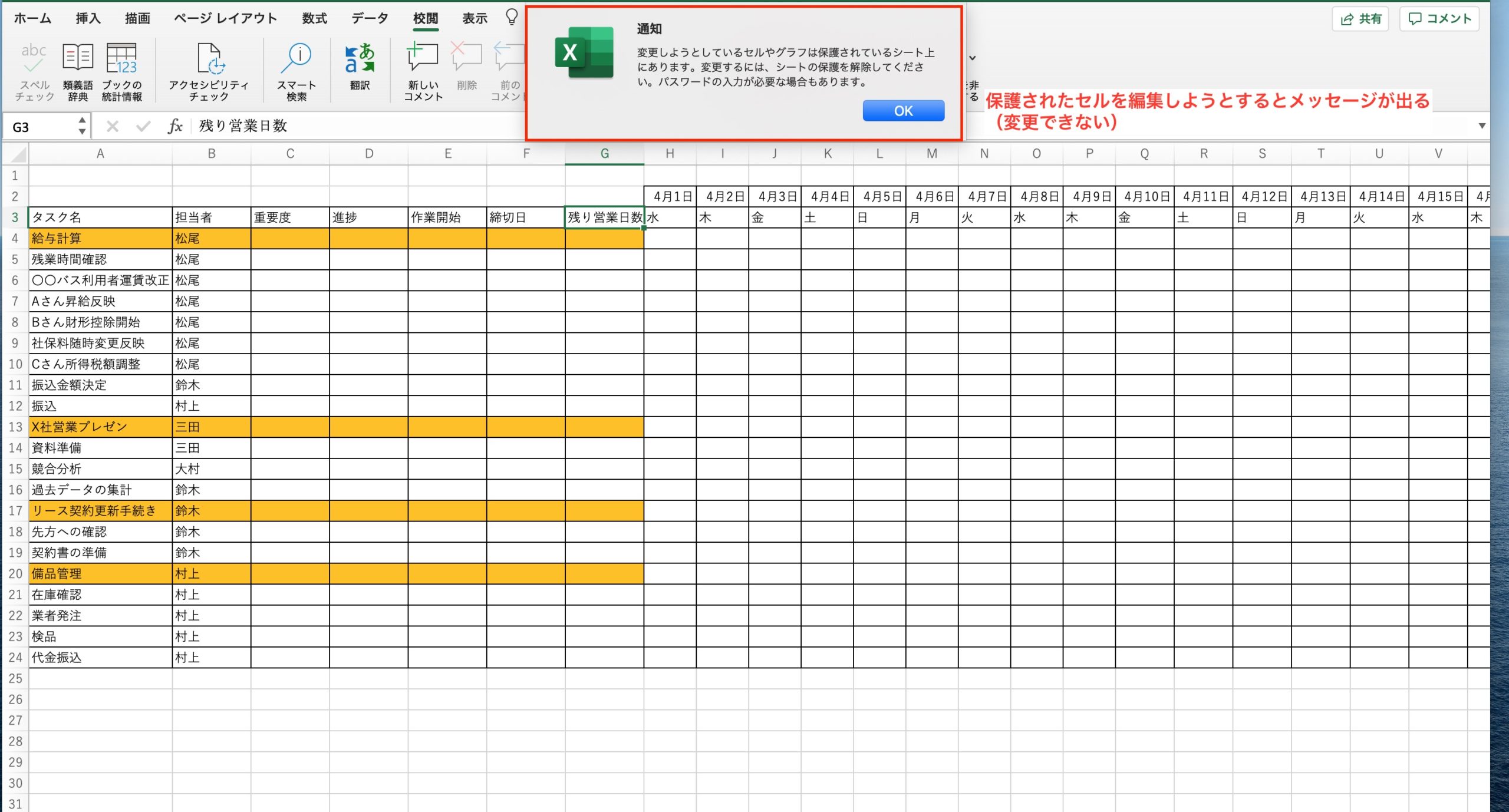This screenshot has width=1509, height=812.
Task: Open the Draw (描画) tab
Action: 137,18
